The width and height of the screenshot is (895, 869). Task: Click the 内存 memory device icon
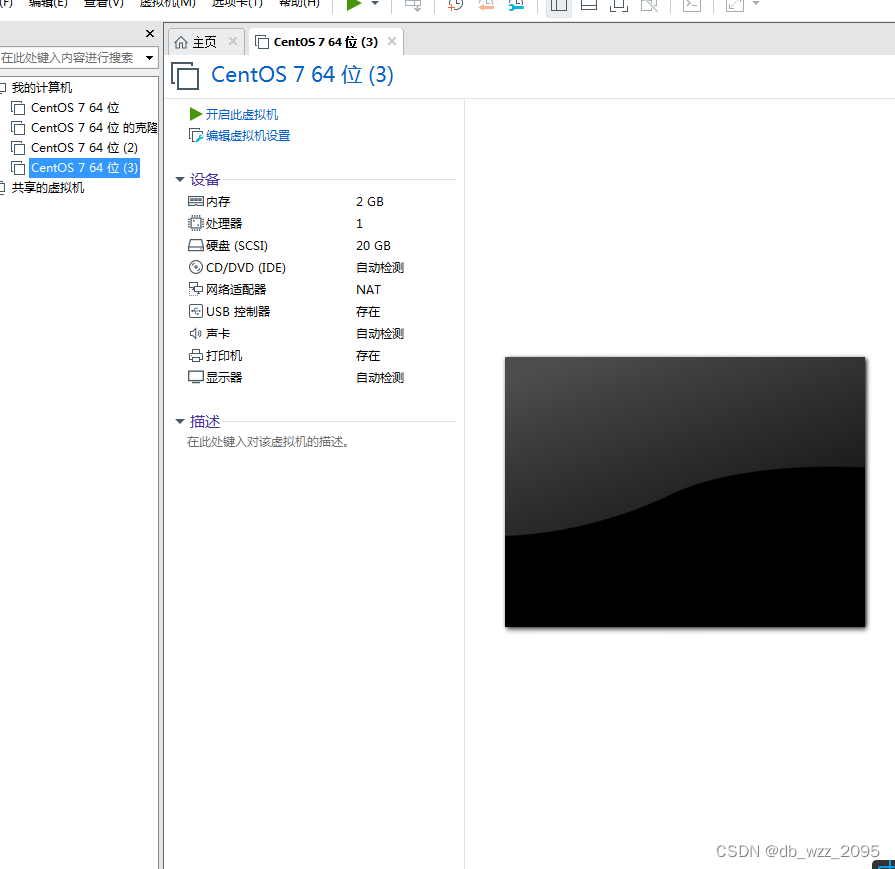coord(196,202)
